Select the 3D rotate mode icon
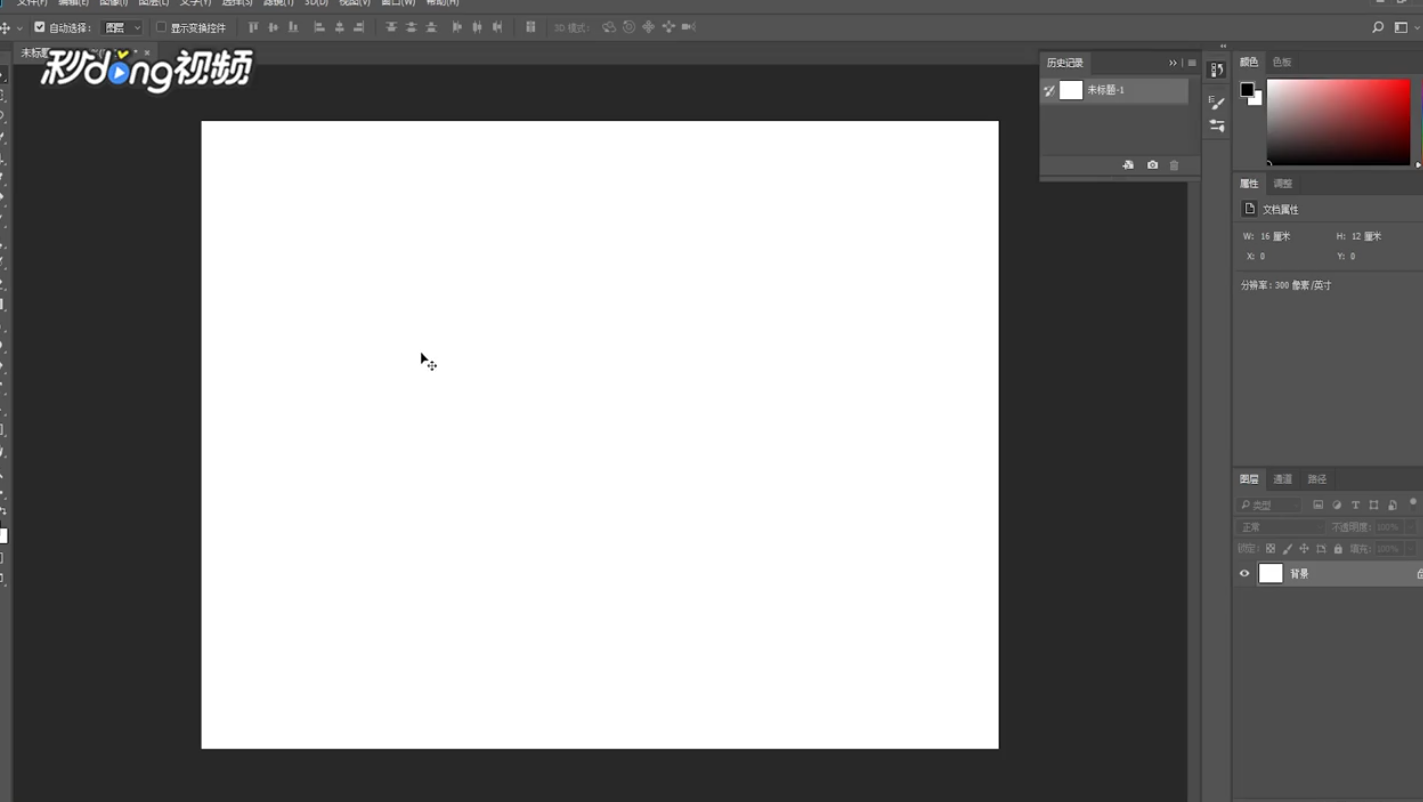 pyautogui.click(x=608, y=27)
